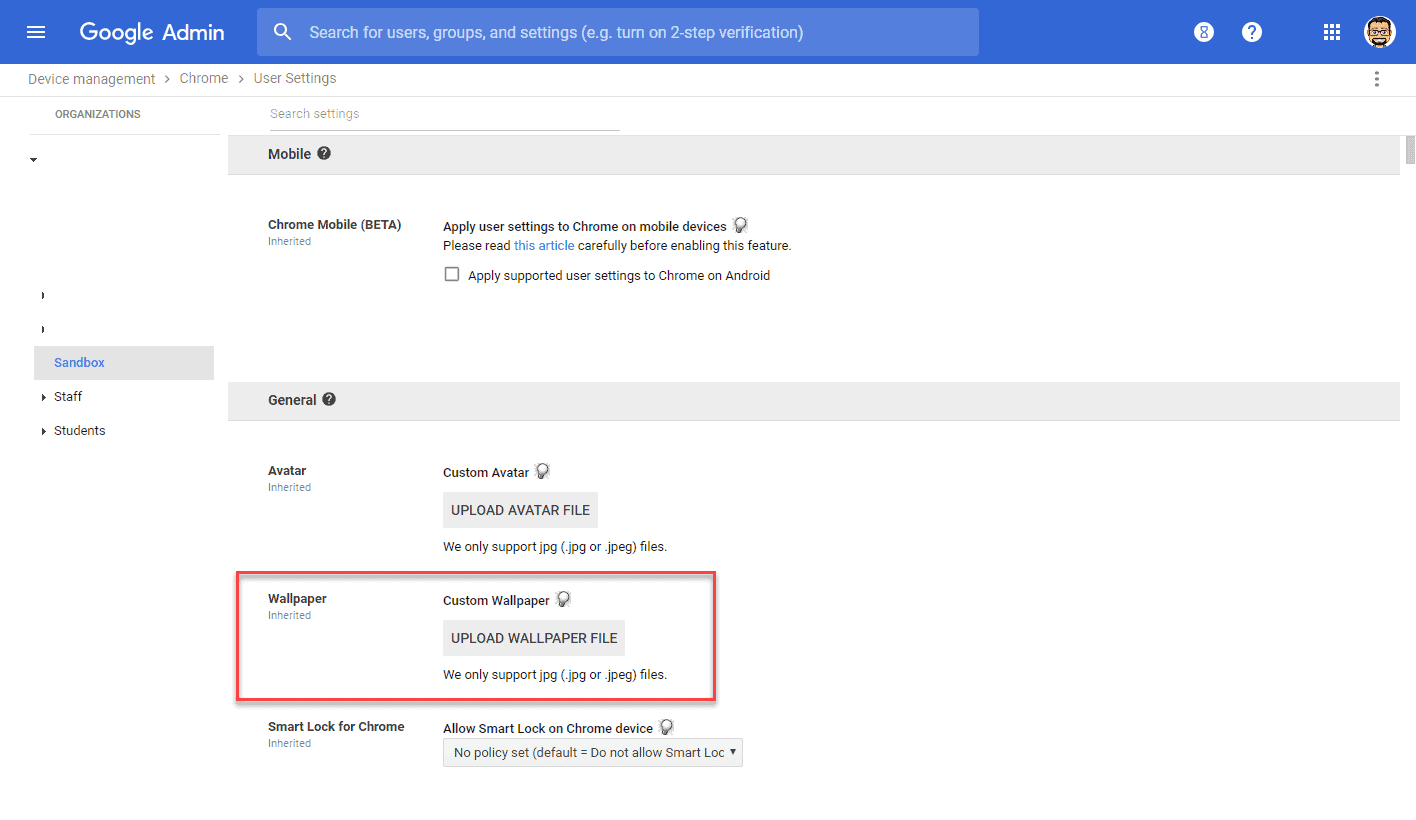
Task: Click the vertical scrollbar thumb
Action: [1411, 150]
